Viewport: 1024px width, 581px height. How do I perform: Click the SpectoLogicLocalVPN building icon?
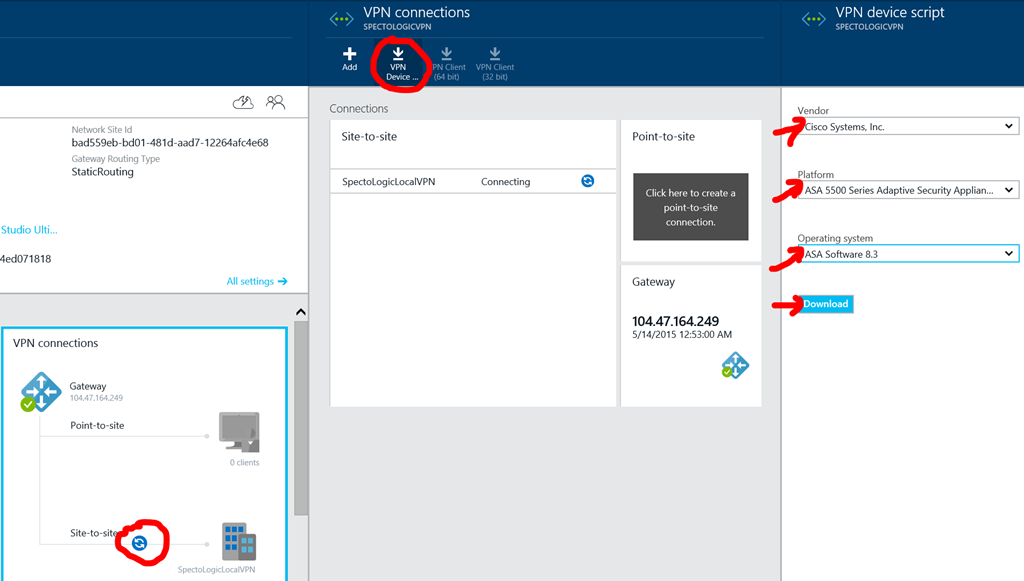click(x=239, y=541)
